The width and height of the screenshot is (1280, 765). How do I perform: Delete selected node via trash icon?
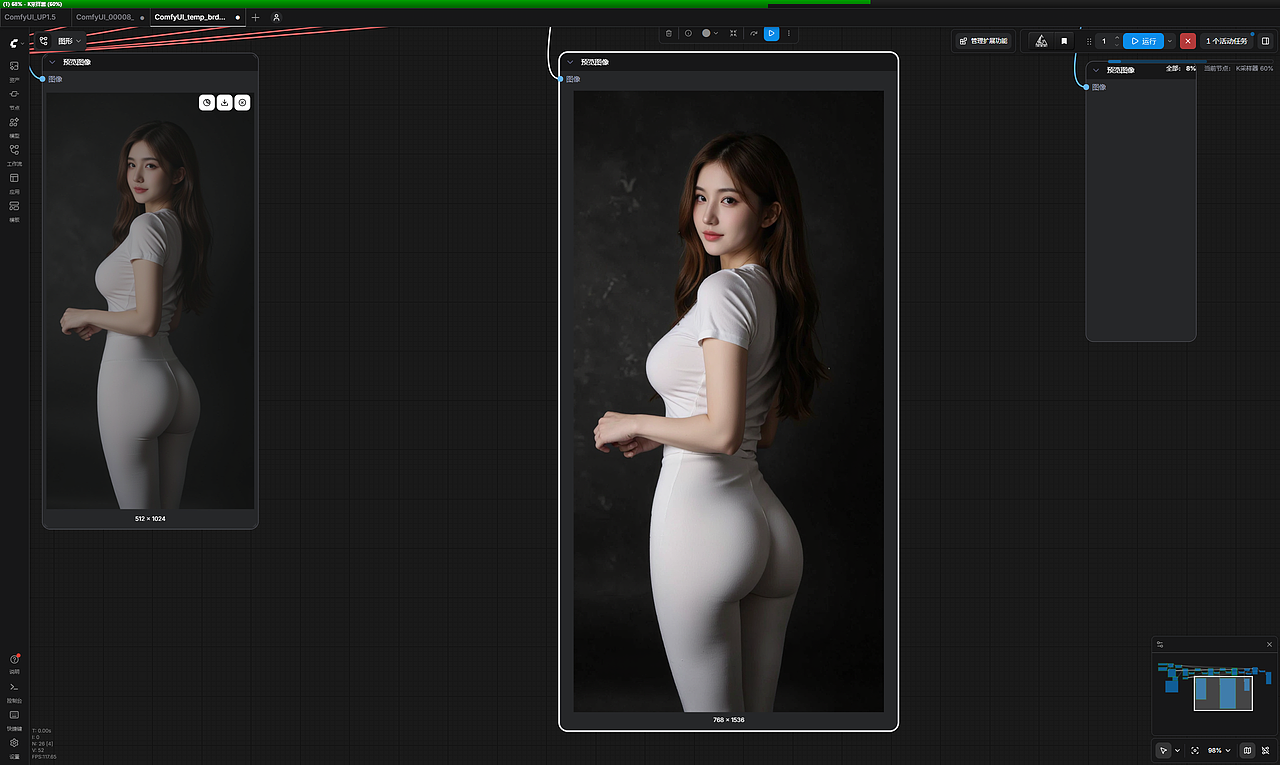click(x=669, y=33)
